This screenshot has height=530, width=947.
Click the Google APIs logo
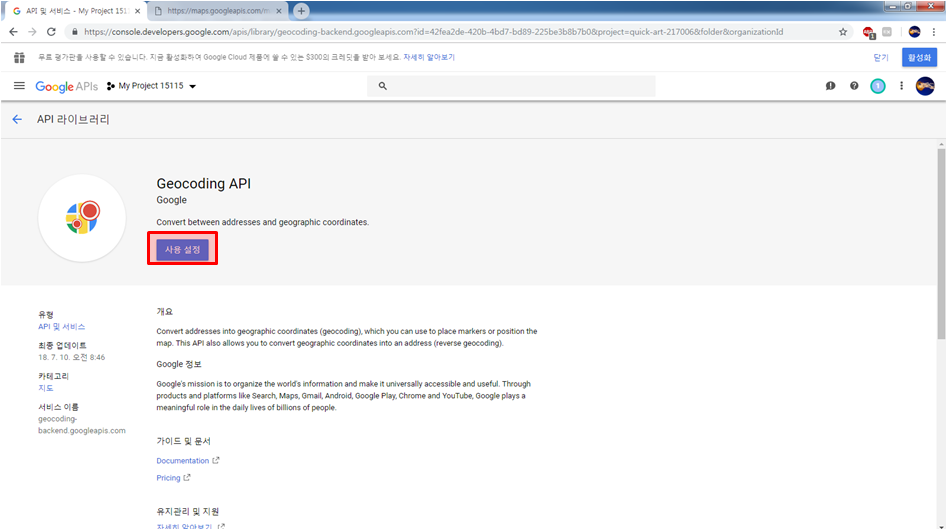66,86
